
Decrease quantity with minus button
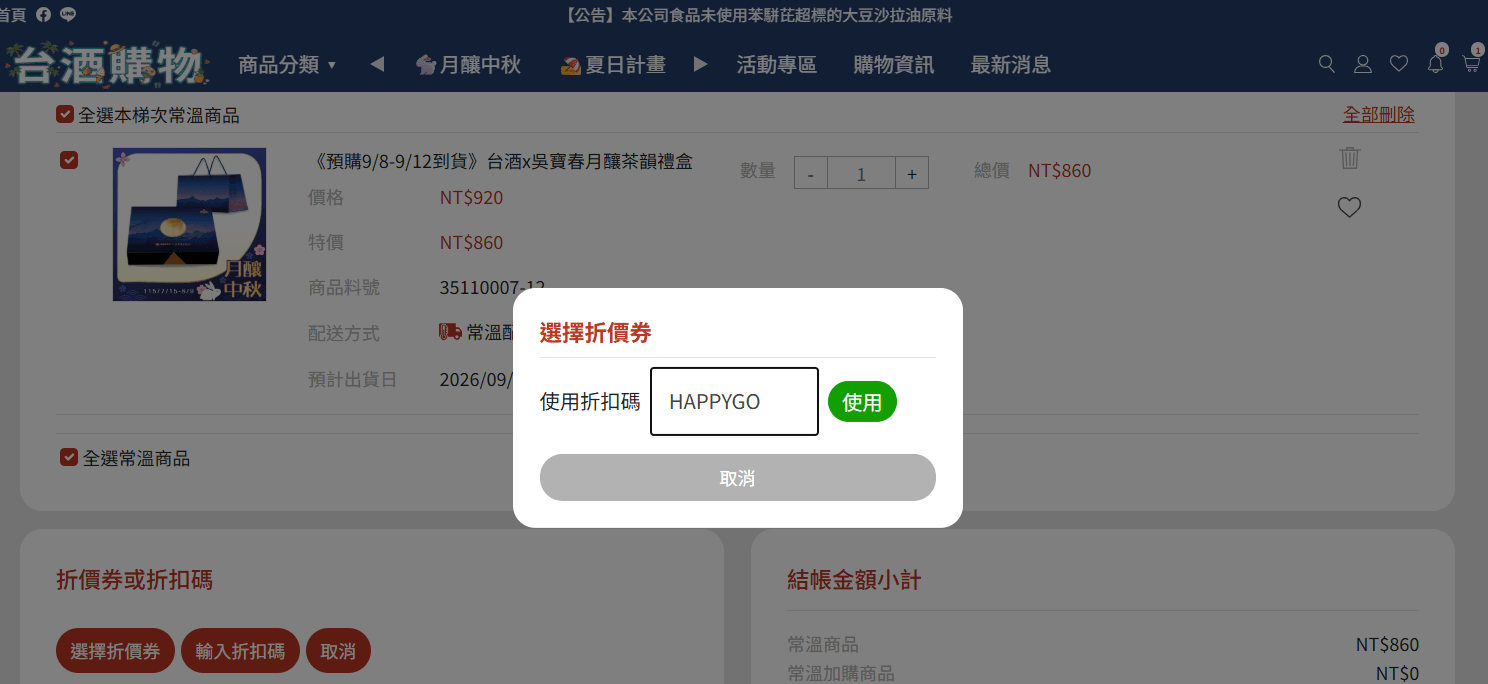pos(811,173)
